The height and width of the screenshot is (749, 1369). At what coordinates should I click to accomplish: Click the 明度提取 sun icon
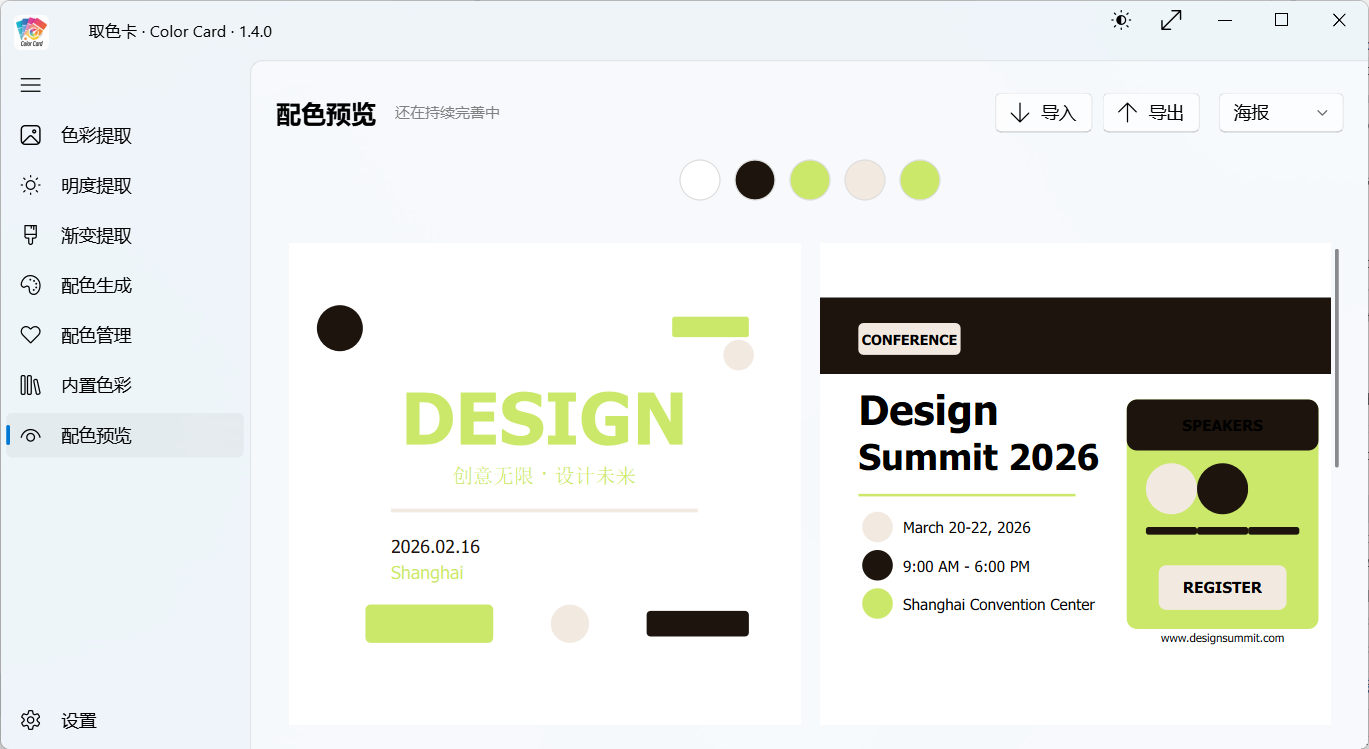click(31, 185)
